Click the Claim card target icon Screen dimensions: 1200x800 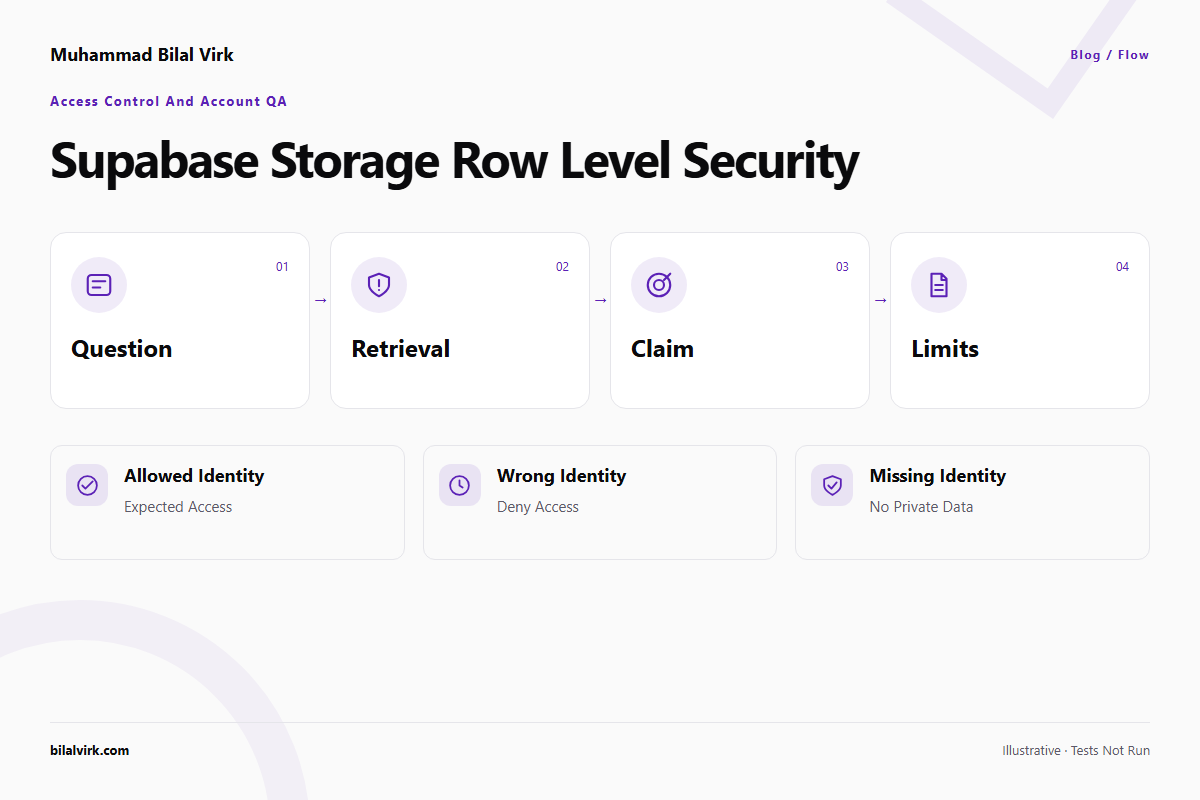pyautogui.click(x=659, y=285)
